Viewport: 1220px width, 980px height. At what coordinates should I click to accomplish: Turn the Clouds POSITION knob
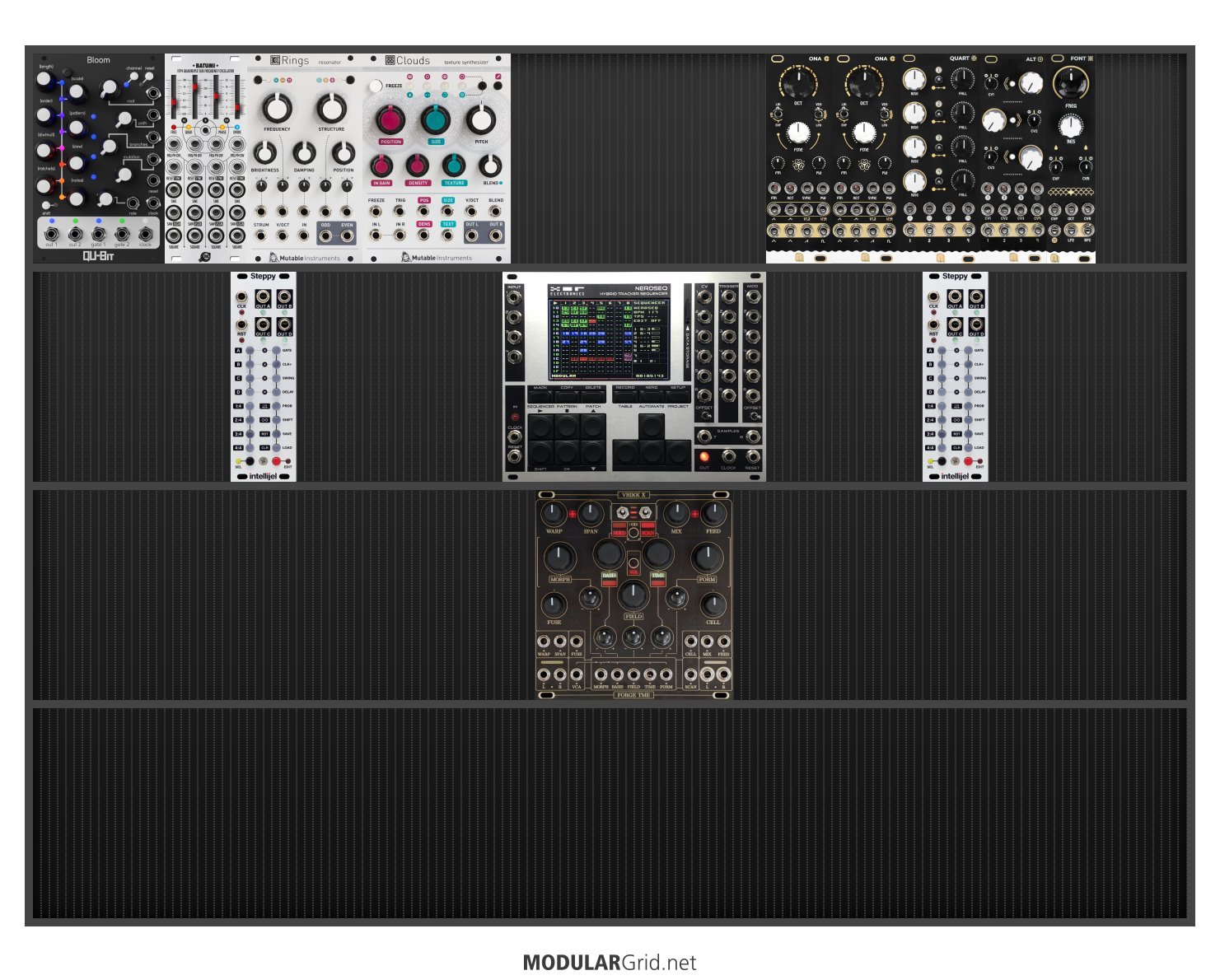tap(390, 120)
